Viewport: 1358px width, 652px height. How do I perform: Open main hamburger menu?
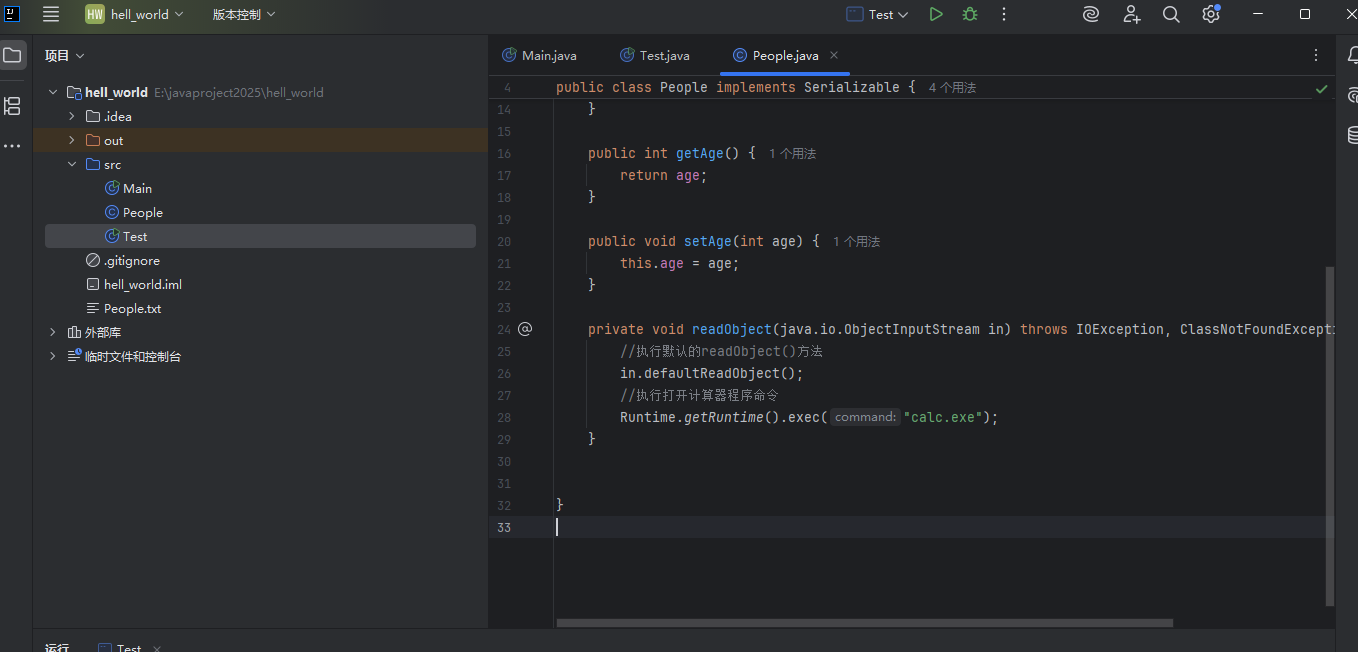51,14
